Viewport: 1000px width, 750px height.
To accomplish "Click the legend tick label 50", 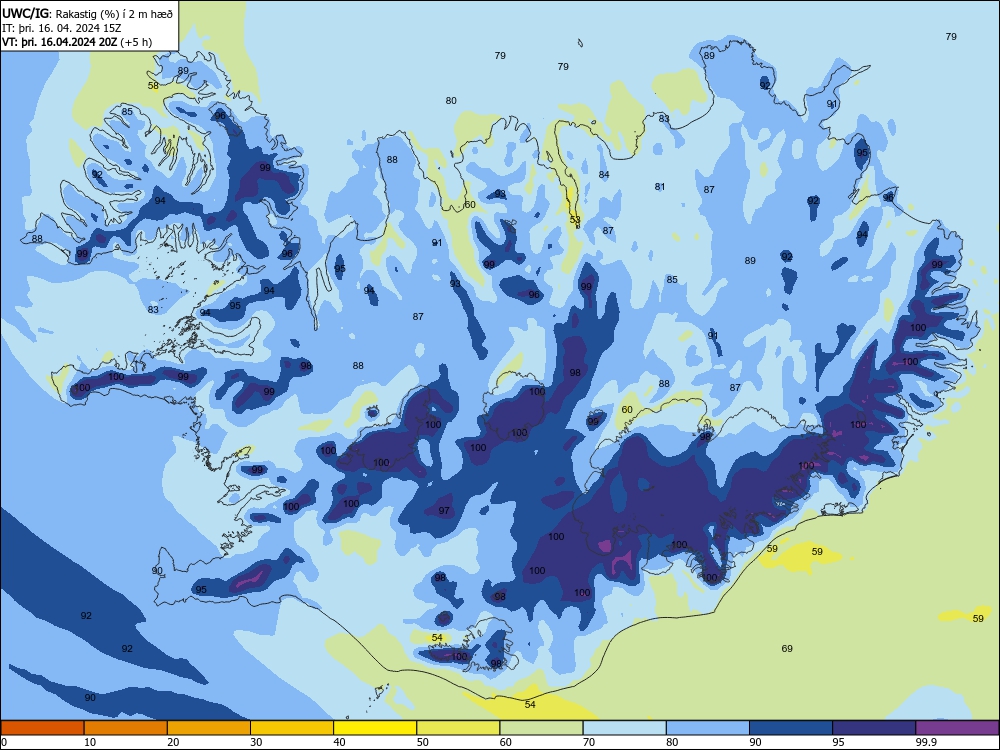I will pos(422,742).
